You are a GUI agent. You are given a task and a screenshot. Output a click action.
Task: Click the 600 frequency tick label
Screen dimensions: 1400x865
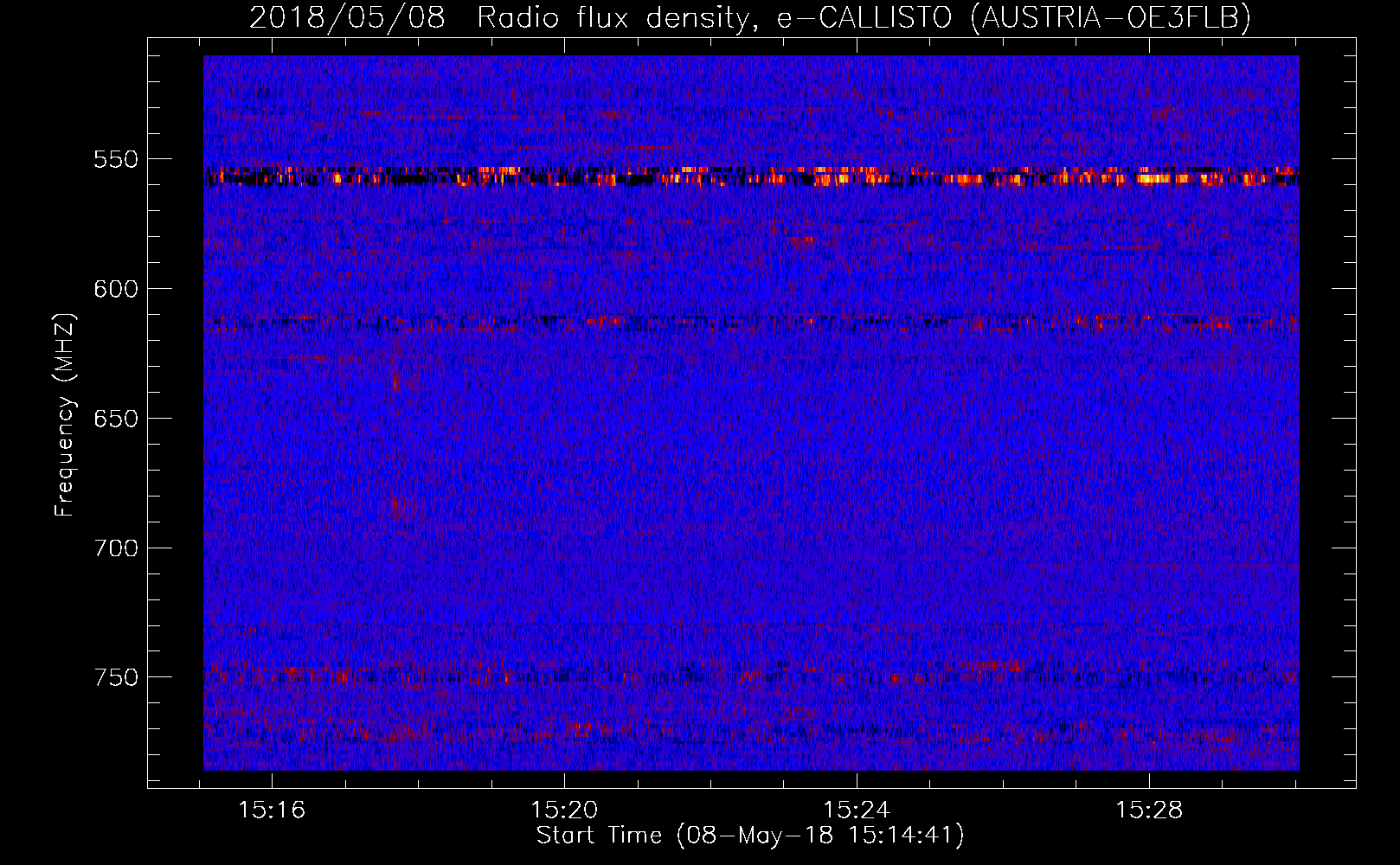(116, 289)
